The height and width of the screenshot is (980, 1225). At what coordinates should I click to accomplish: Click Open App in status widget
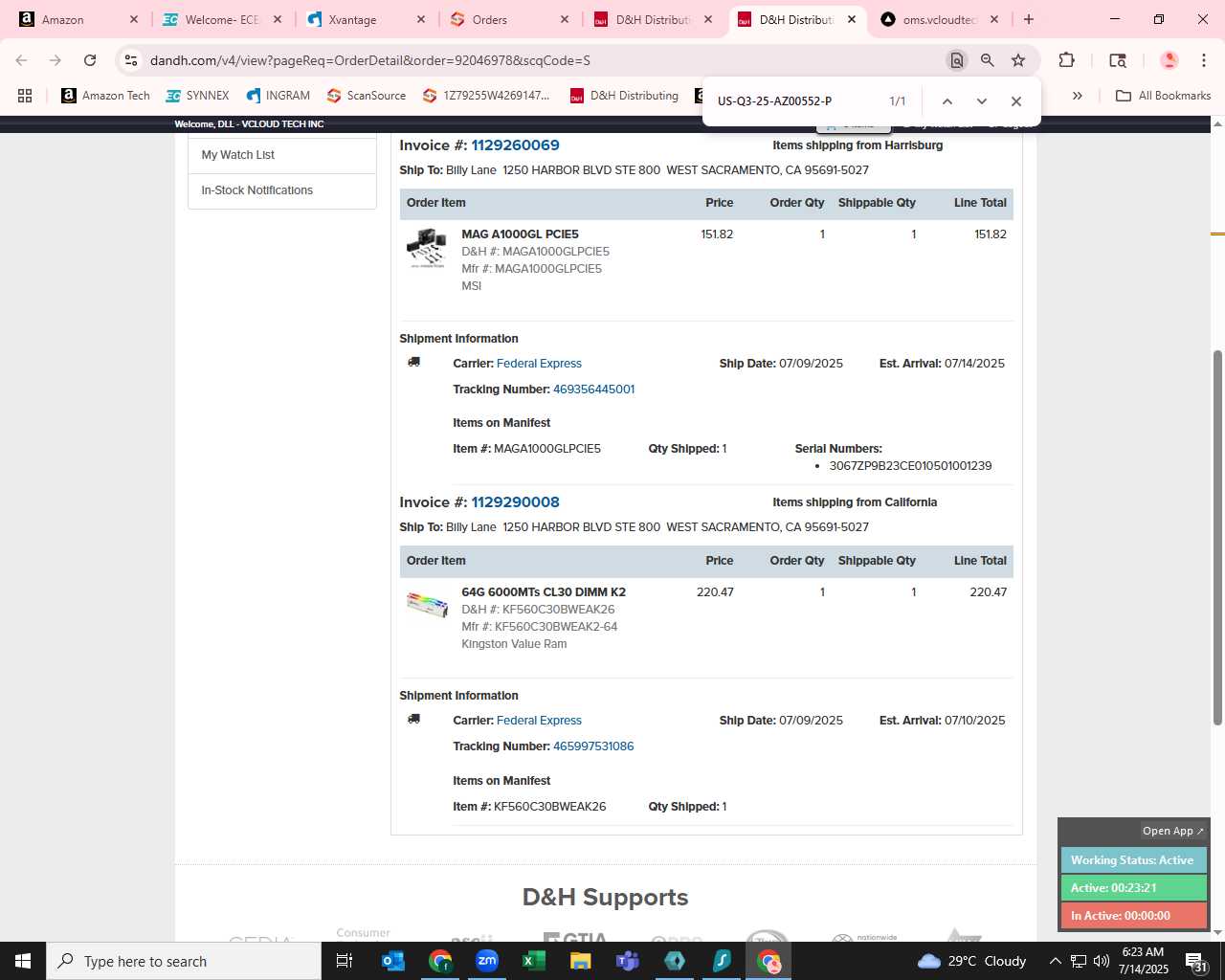pos(1172,831)
